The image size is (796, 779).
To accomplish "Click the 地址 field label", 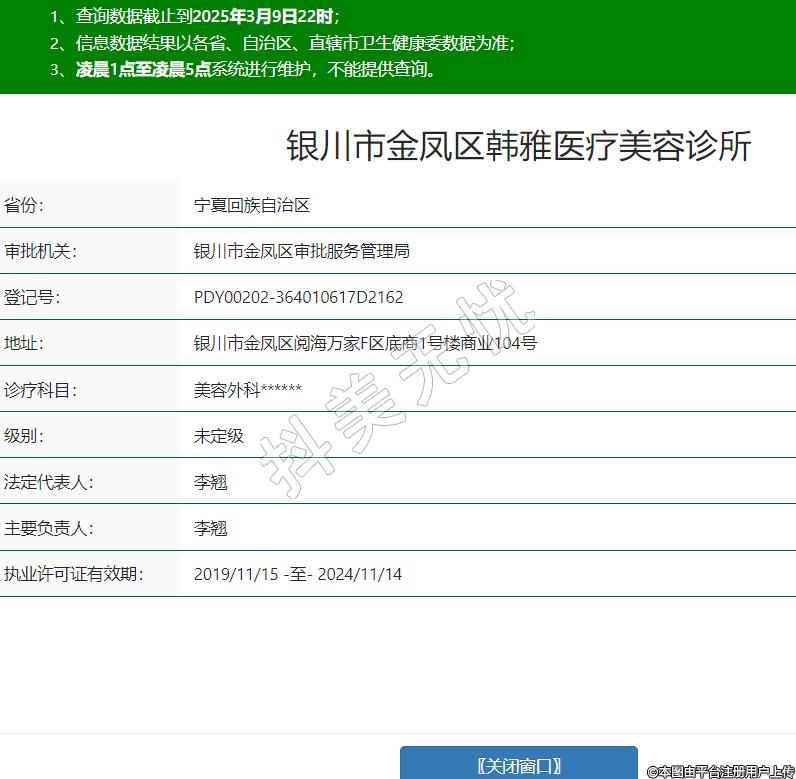I will pyautogui.click(x=25, y=343).
